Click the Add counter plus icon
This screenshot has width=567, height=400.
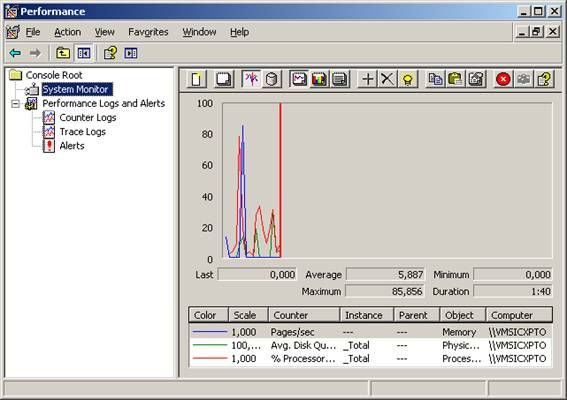tap(367, 79)
